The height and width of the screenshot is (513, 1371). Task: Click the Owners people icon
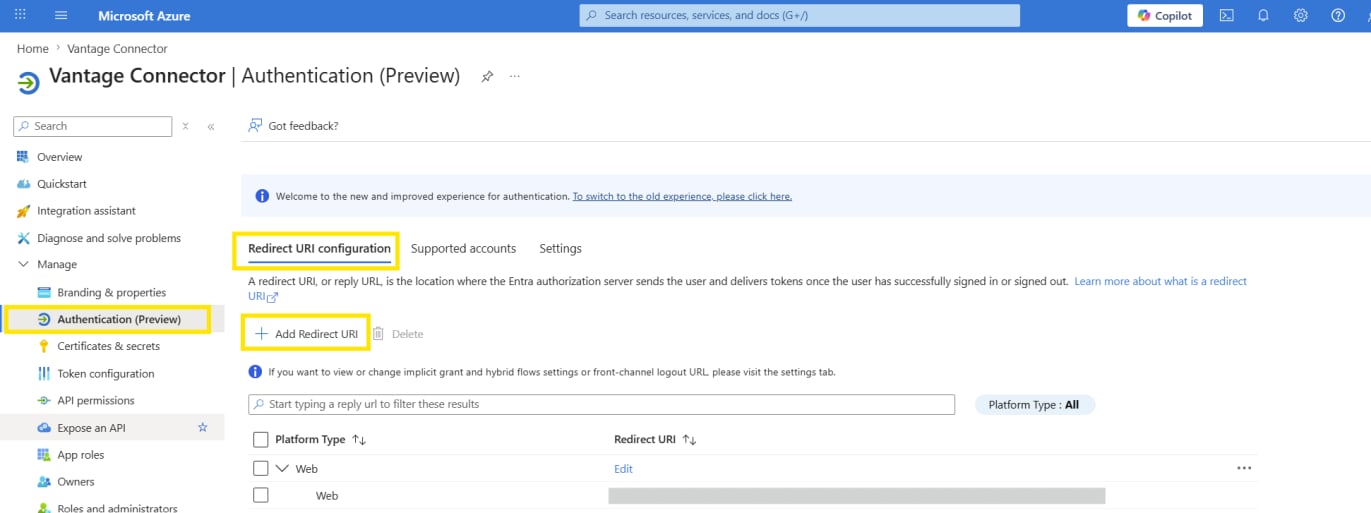tap(44, 481)
